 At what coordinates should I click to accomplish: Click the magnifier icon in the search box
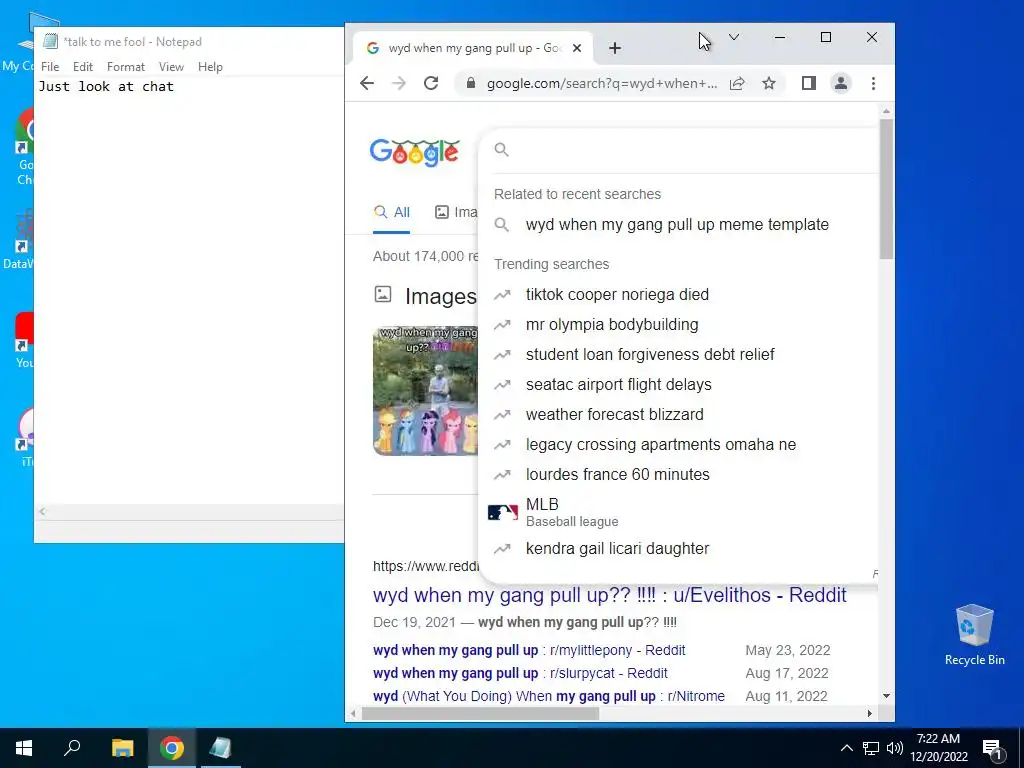click(502, 150)
